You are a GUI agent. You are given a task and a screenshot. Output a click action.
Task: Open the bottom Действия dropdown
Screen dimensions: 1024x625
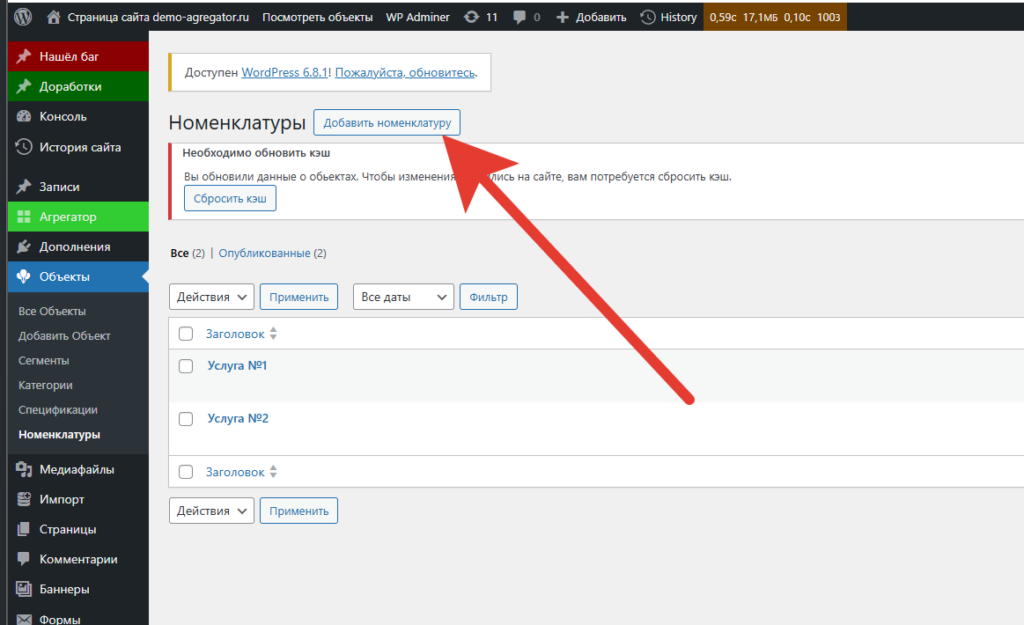(x=212, y=511)
